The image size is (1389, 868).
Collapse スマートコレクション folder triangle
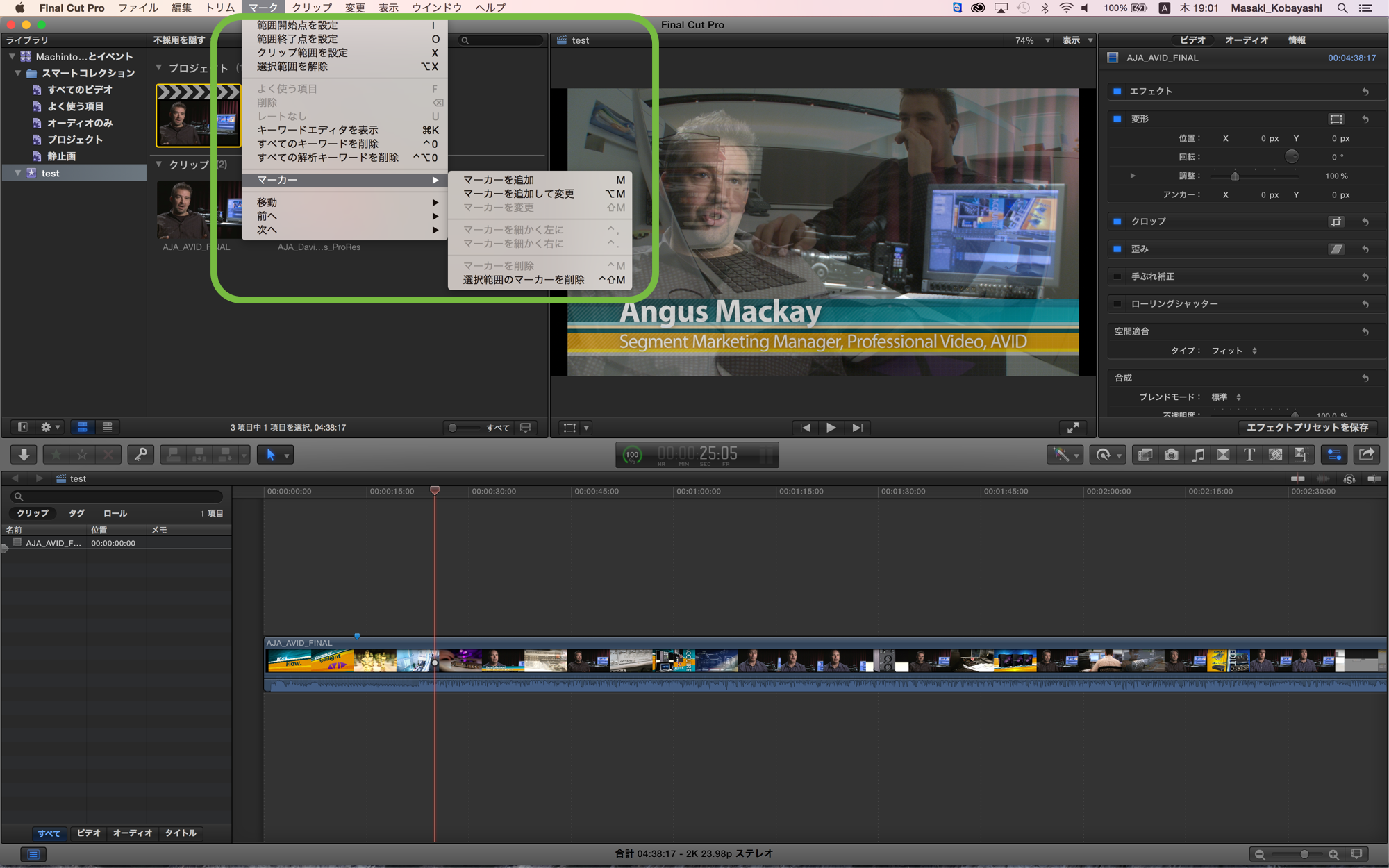[18, 73]
